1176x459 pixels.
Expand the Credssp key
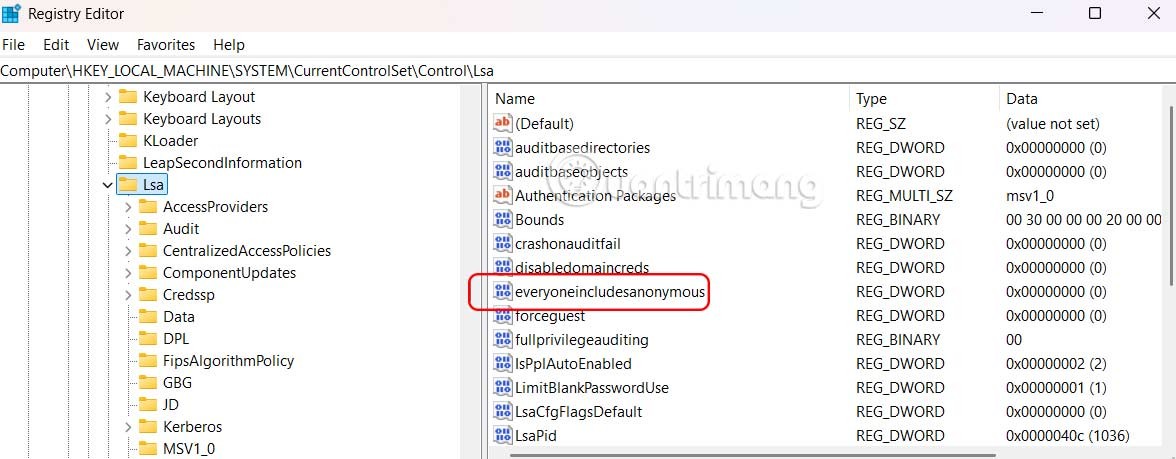pos(128,295)
